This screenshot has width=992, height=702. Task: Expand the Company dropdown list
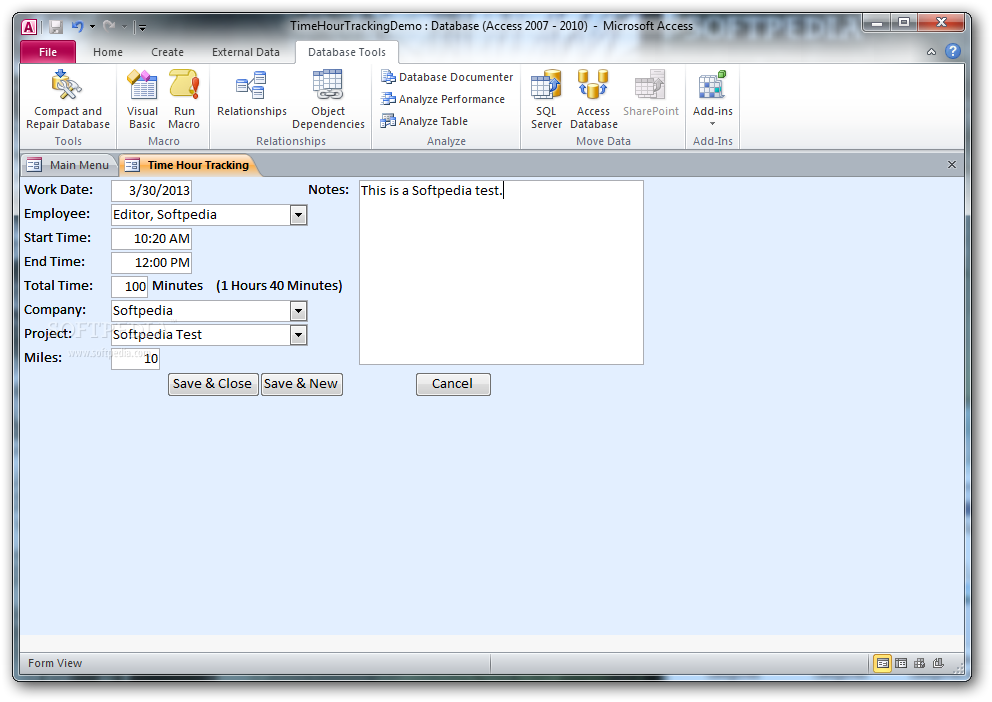tap(298, 311)
